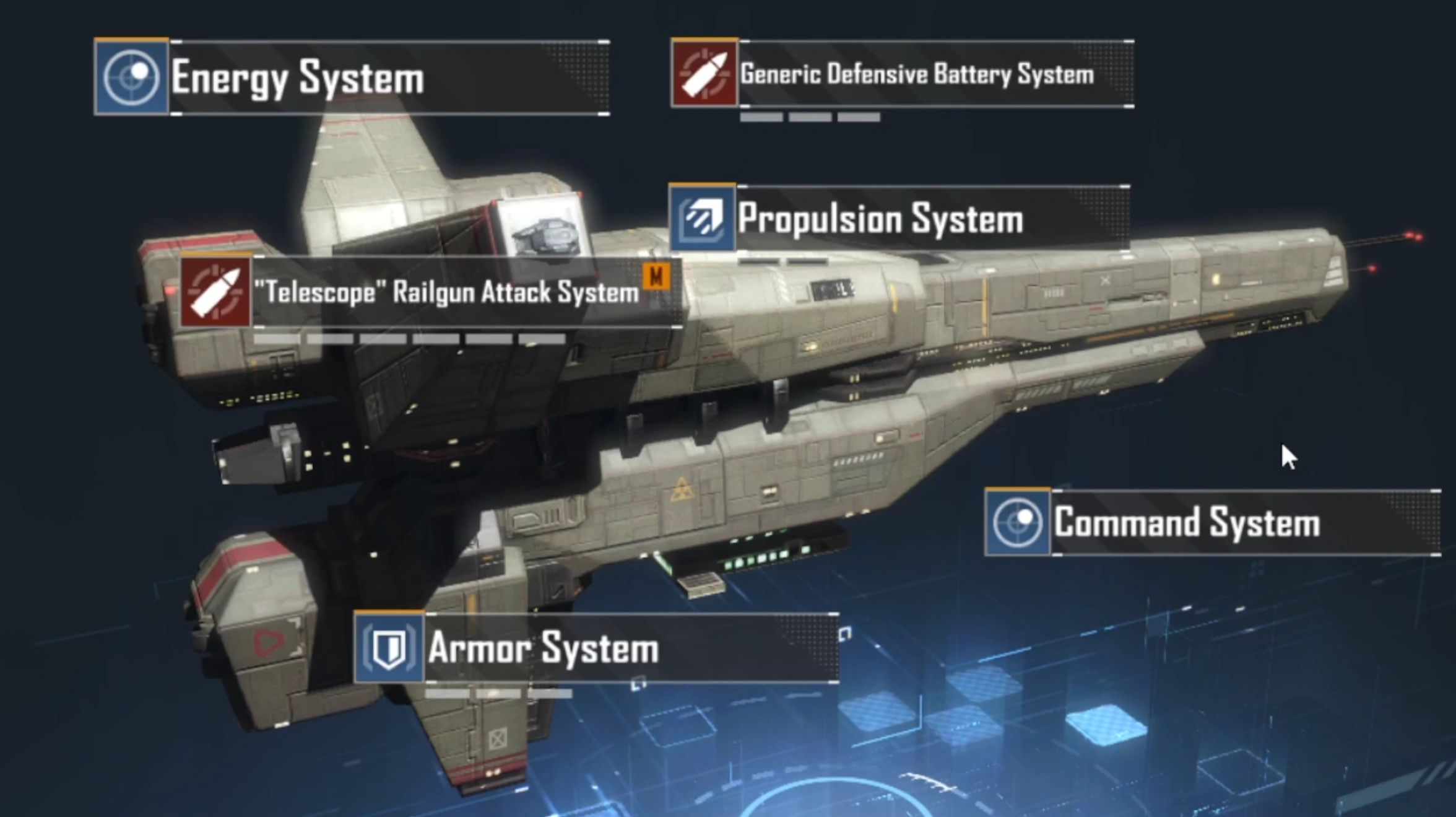
Task: Click first slot bar under Defensive Battery System
Action: click(x=761, y=117)
